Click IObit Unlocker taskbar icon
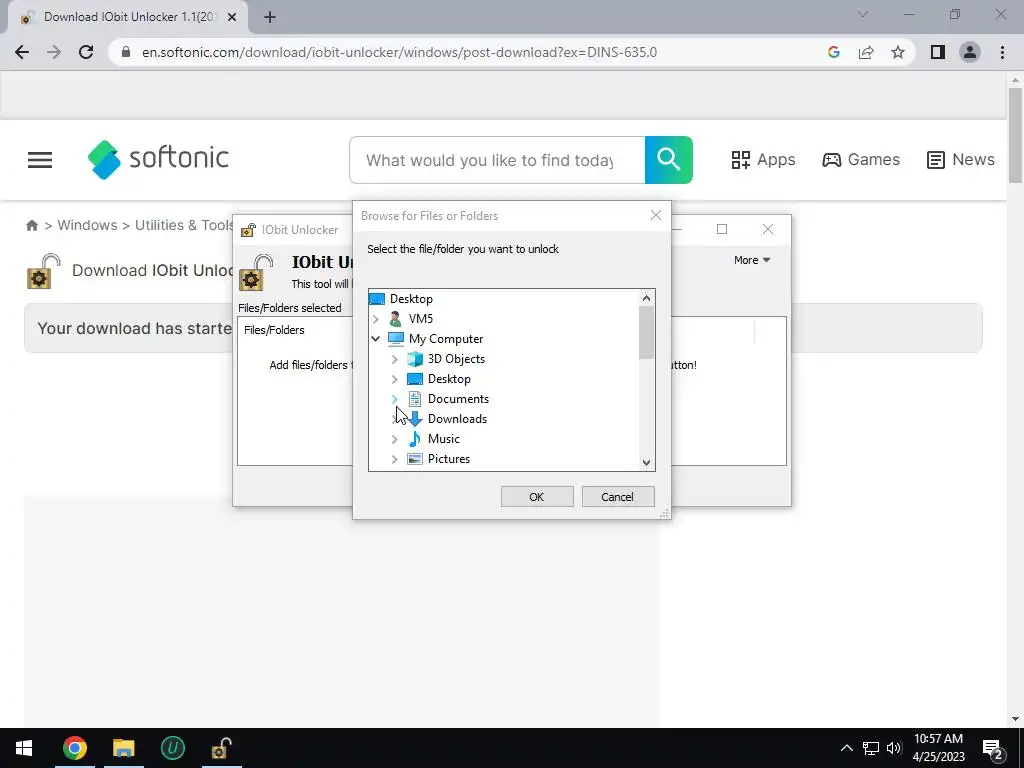 (x=221, y=748)
